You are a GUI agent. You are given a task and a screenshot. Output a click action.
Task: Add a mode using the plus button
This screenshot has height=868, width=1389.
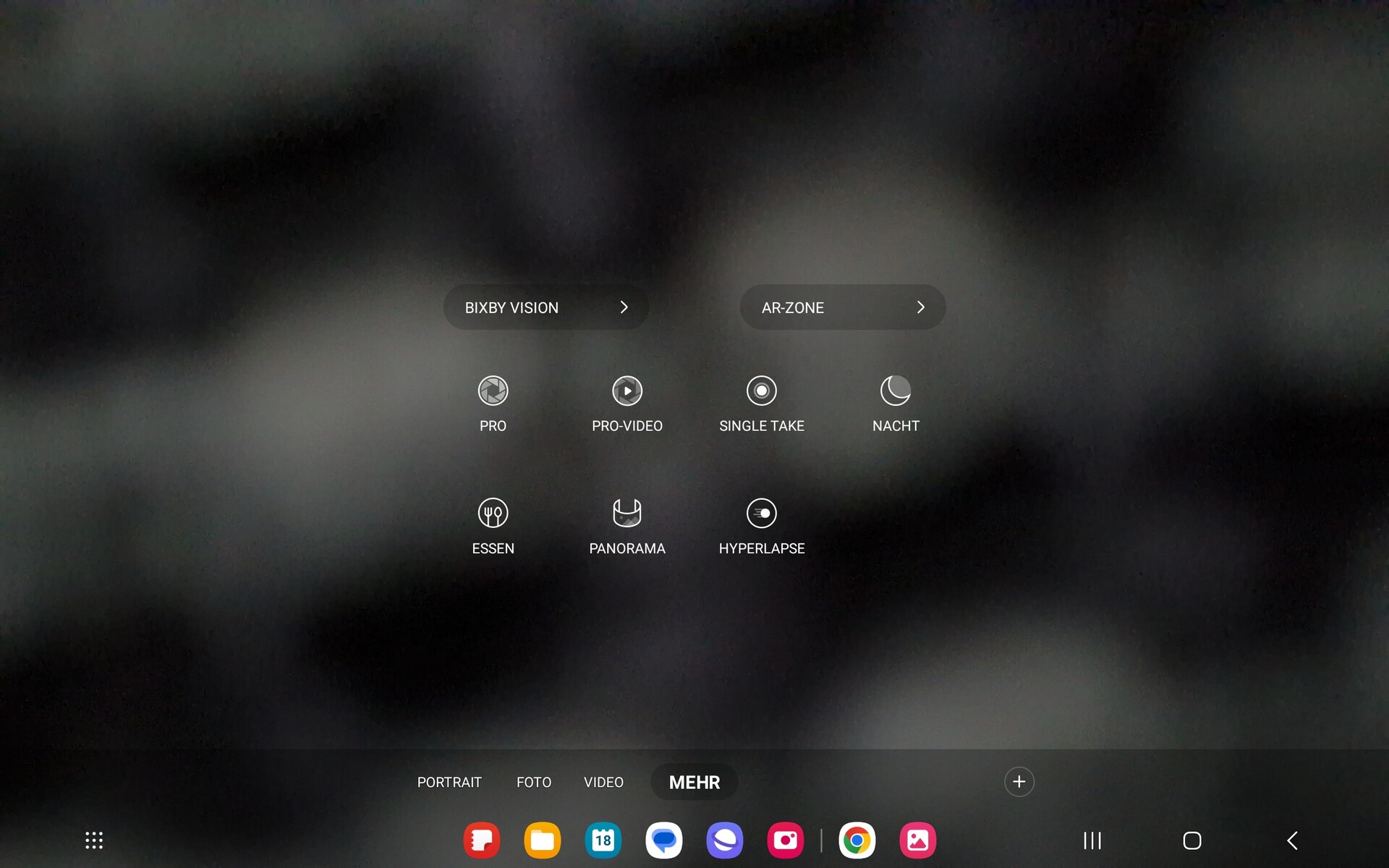pos(1019,782)
